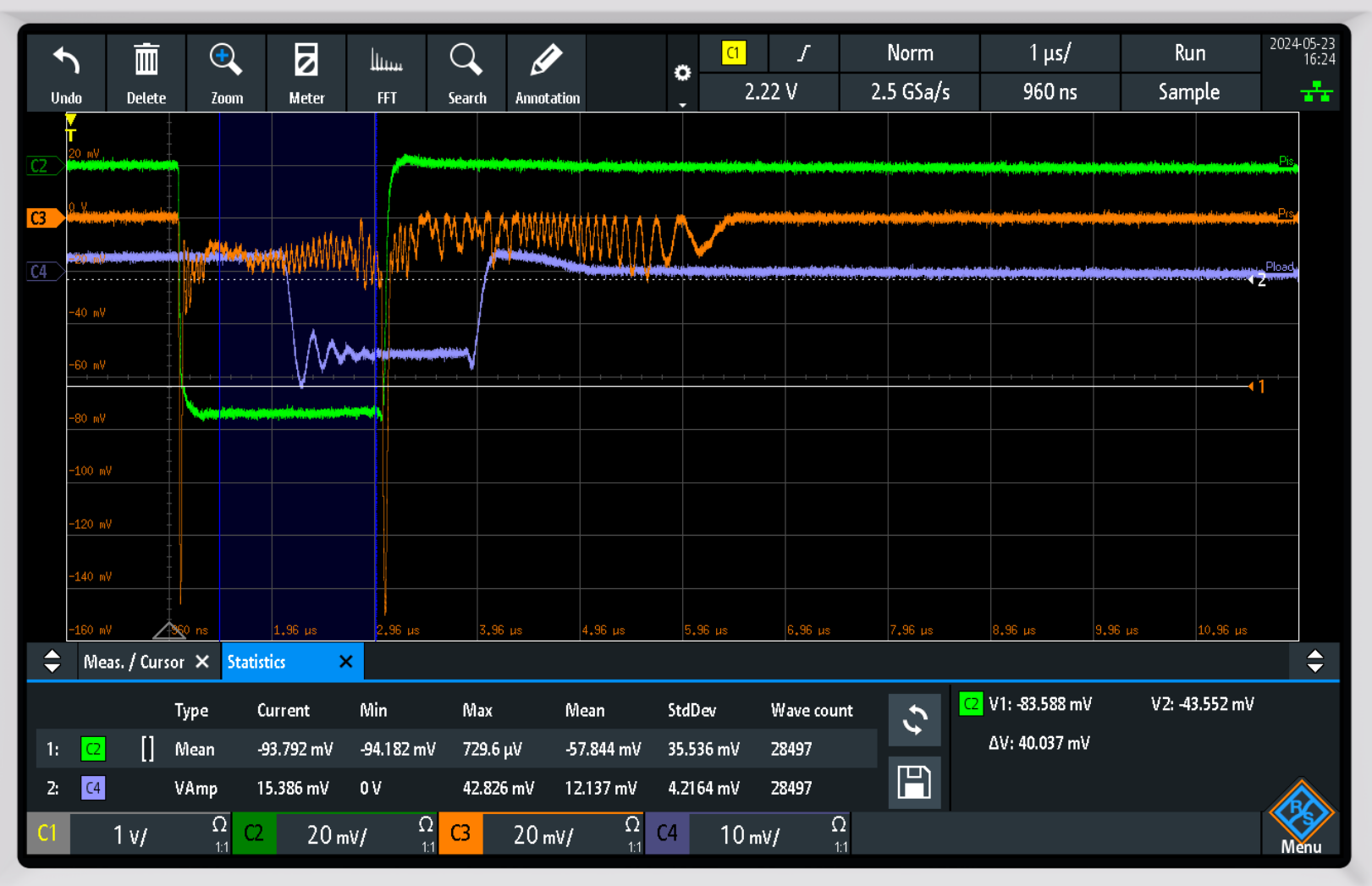Reset statistics with the refresh icon
1372x886 pixels.
pyautogui.click(x=914, y=721)
